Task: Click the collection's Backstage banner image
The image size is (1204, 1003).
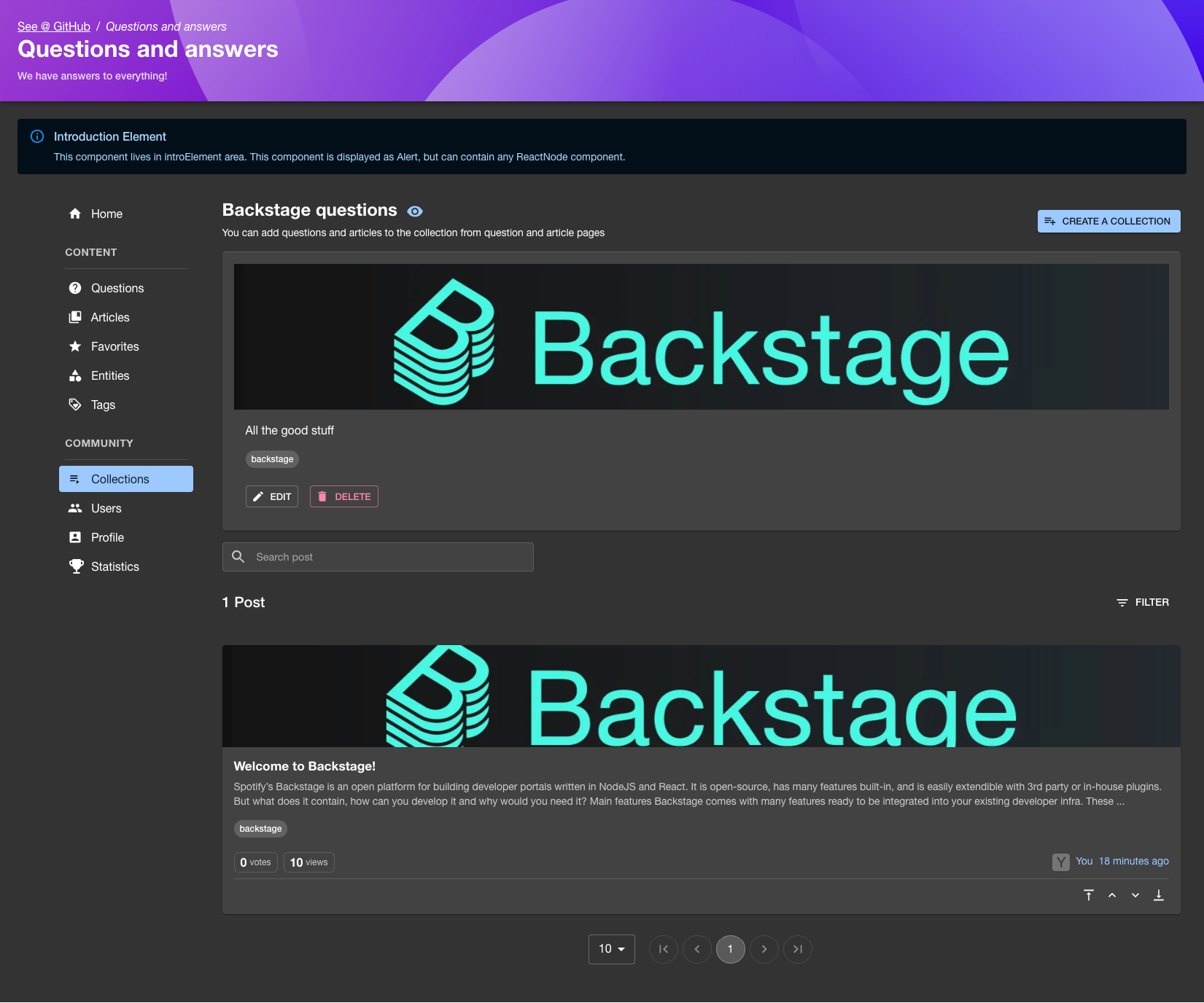Action: pyautogui.click(x=702, y=337)
